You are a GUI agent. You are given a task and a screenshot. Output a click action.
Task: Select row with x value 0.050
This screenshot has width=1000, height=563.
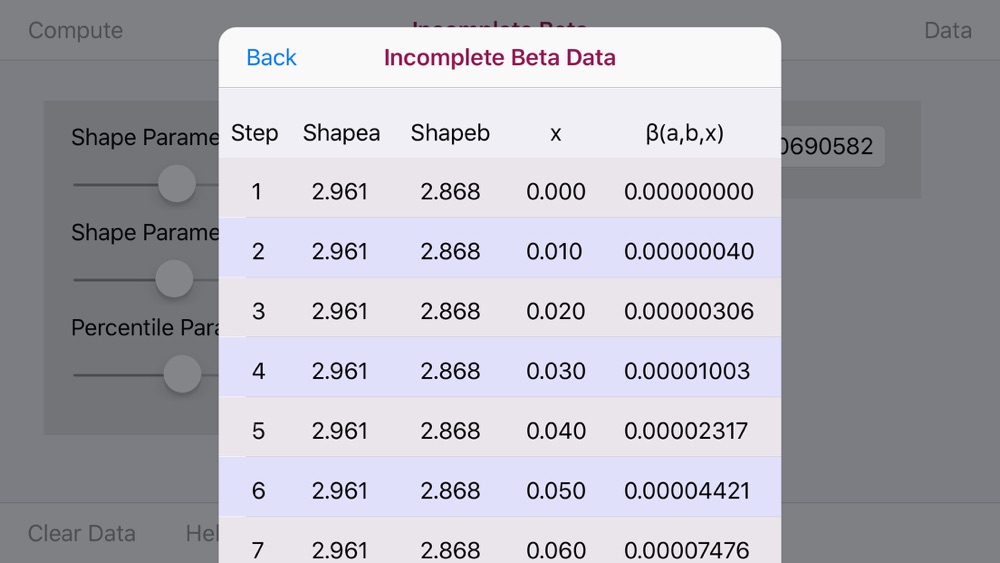click(x=500, y=490)
